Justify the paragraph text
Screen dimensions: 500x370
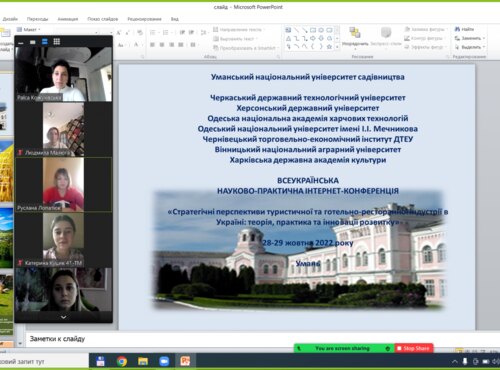[181, 45]
